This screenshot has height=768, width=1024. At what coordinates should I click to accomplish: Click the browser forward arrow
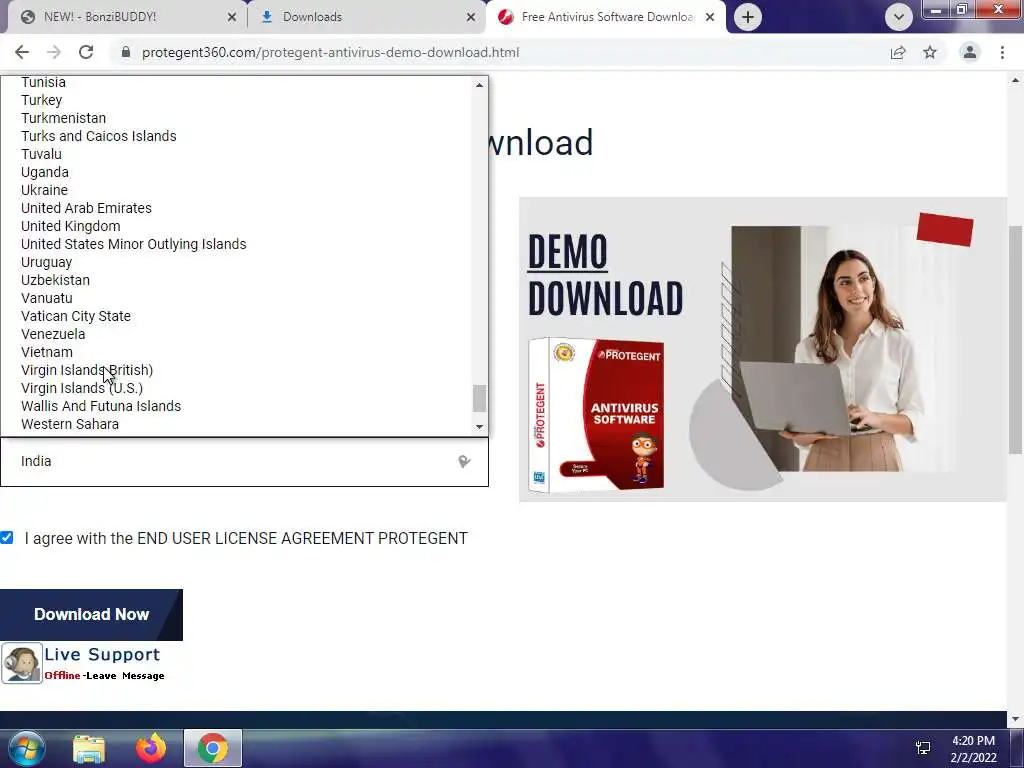coord(54,52)
